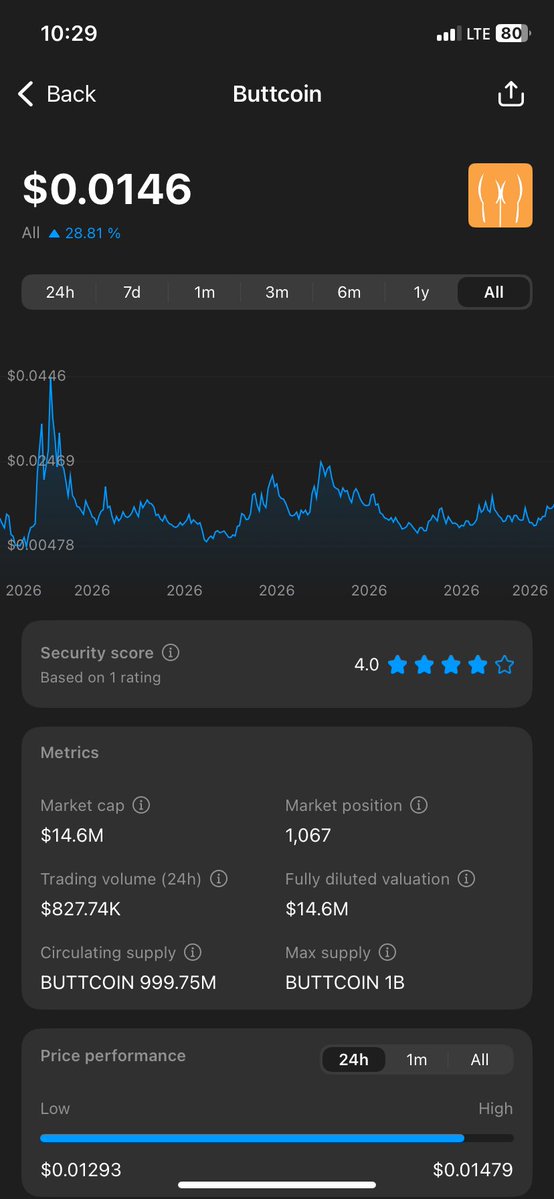Tap the high price $0.01479
The width and height of the screenshot is (554, 1199).
click(x=473, y=1170)
